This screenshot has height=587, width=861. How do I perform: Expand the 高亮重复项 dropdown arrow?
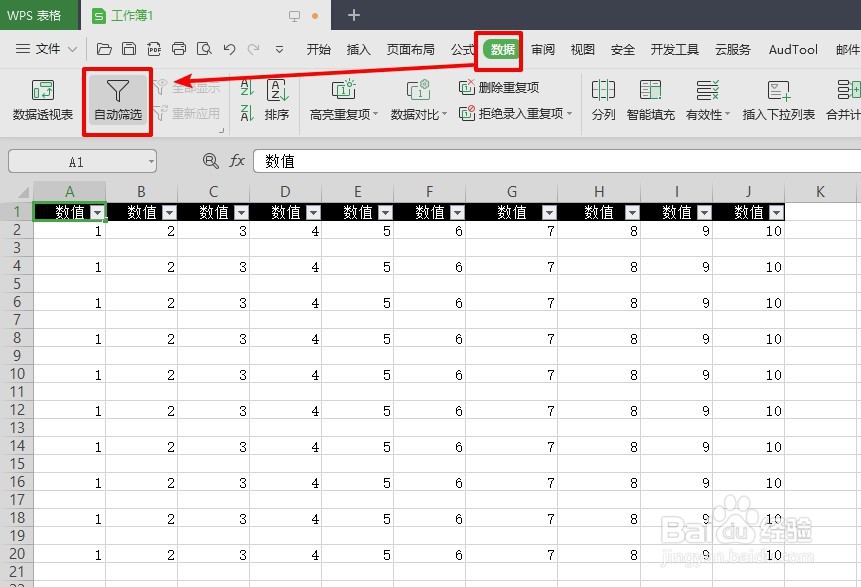click(375, 113)
